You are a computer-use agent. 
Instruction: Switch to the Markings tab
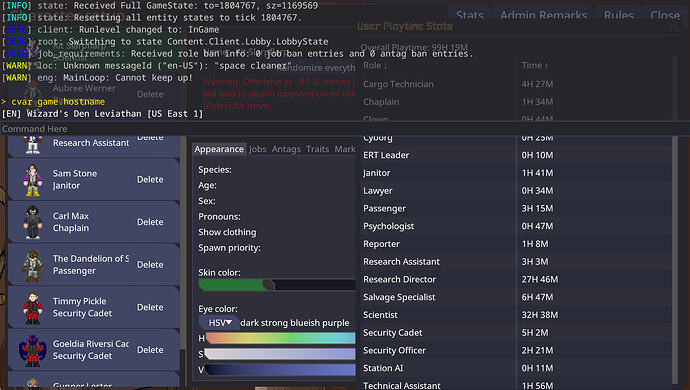[x=345, y=149]
